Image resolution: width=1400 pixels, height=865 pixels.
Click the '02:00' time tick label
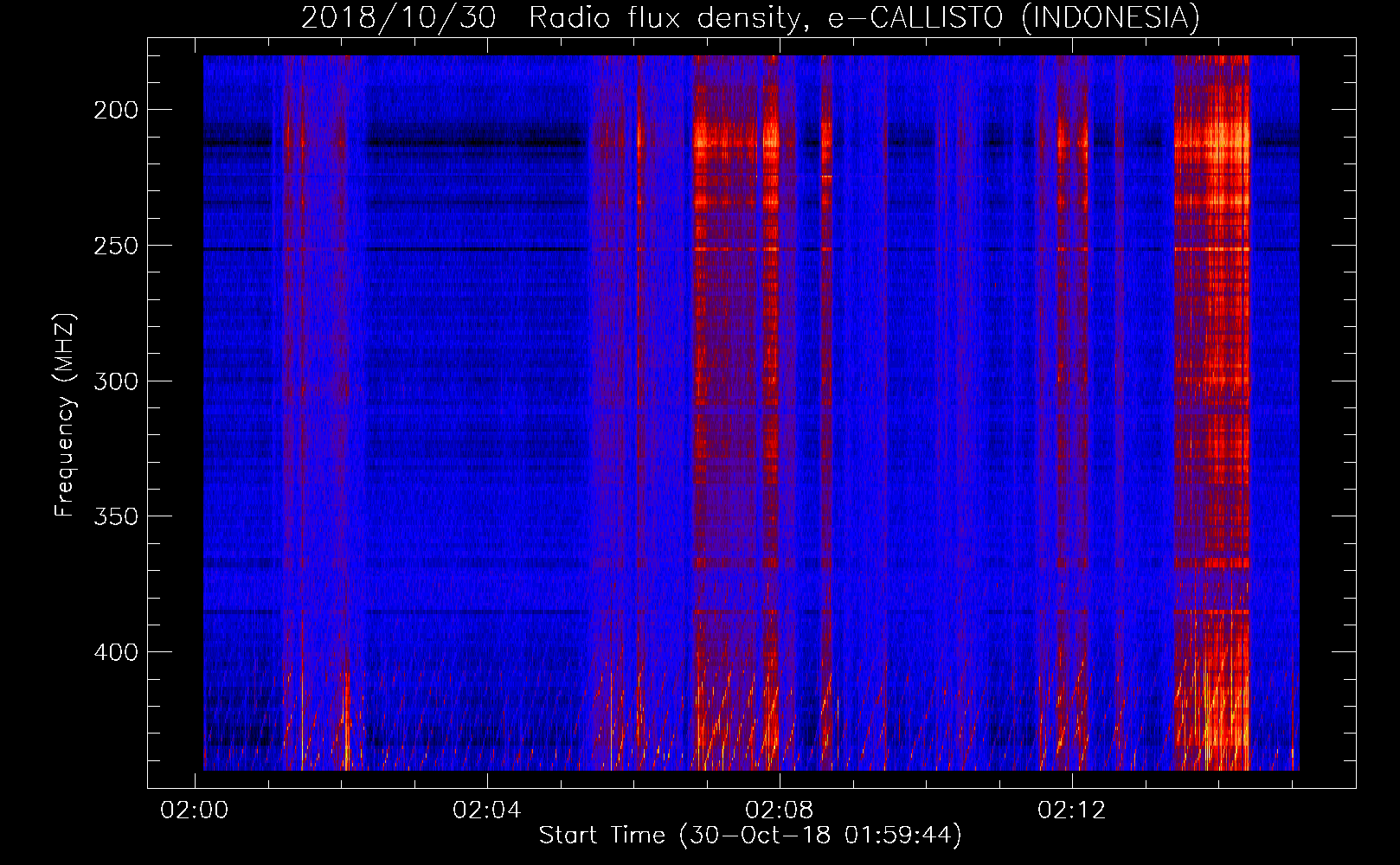pyautogui.click(x=195, y=811)
